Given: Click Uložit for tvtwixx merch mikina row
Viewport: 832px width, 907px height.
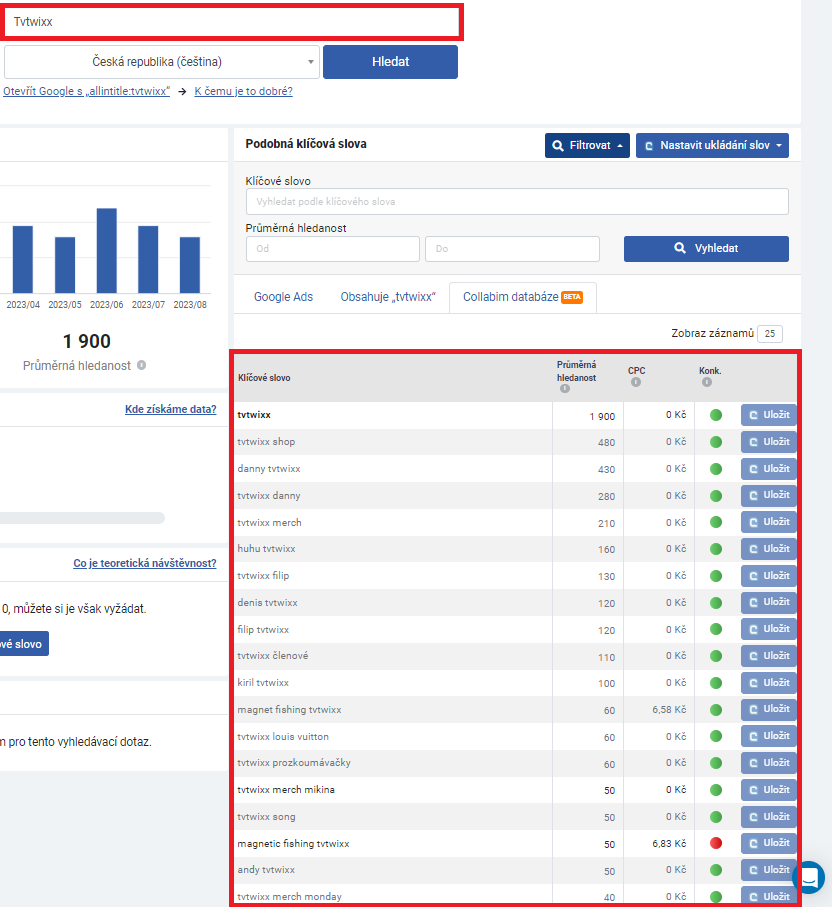Looking at the screenshot, I should click(769, 790).
